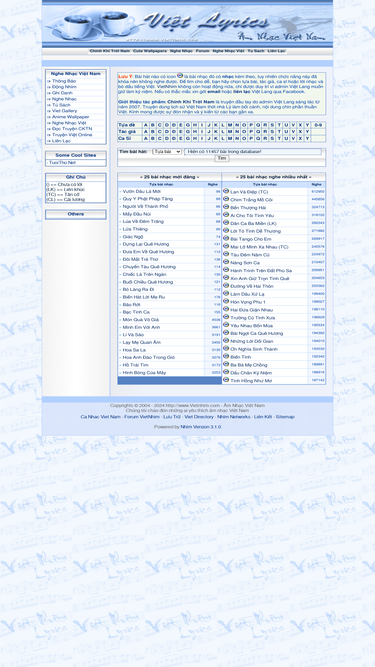Screen dimensions: 375x667
Task: Click the music icon beside Dấu Chân Kỷ Niệm
Action: (x=226, y=372)
